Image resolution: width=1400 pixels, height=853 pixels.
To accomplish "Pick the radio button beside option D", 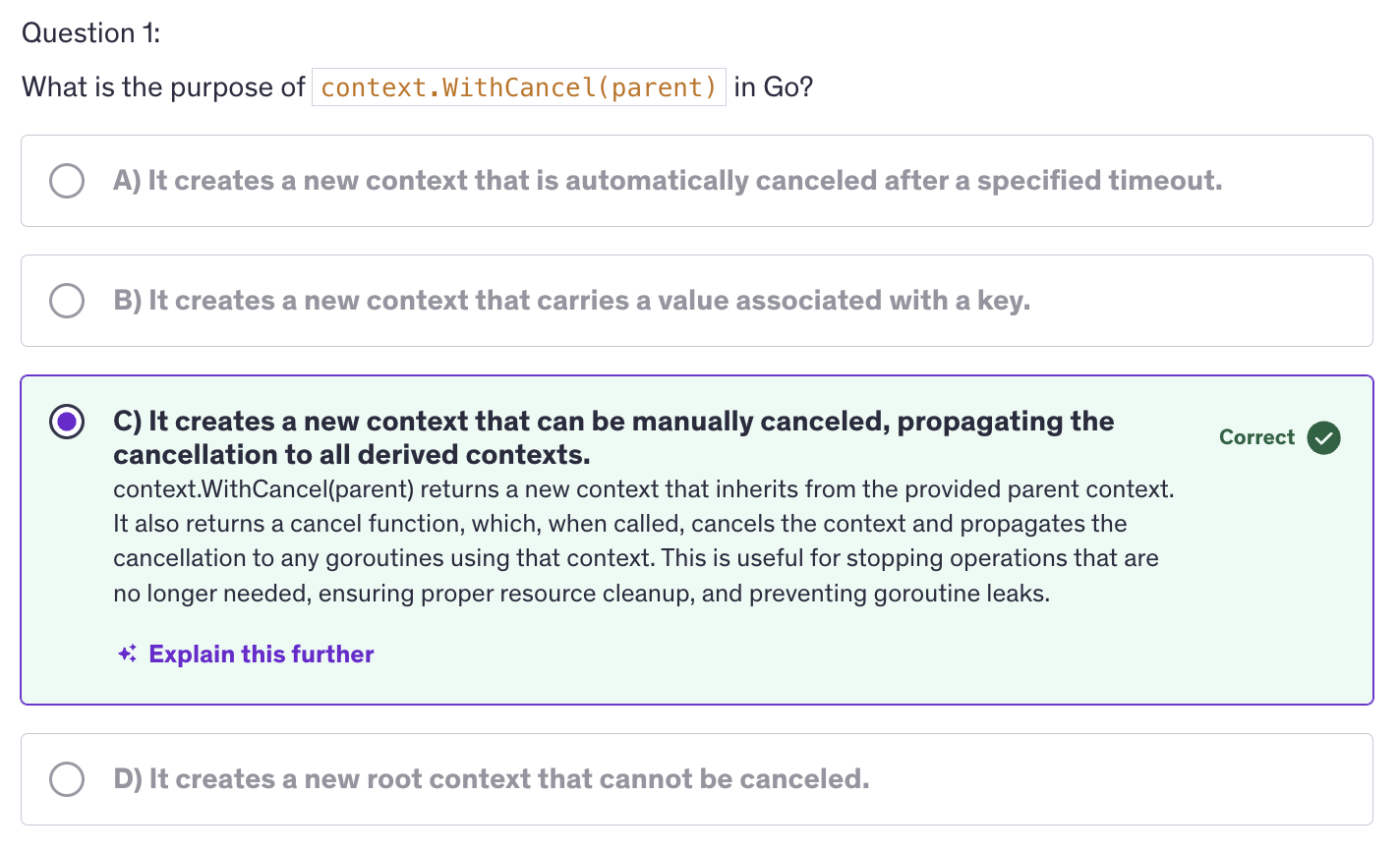I will (67, 779).
